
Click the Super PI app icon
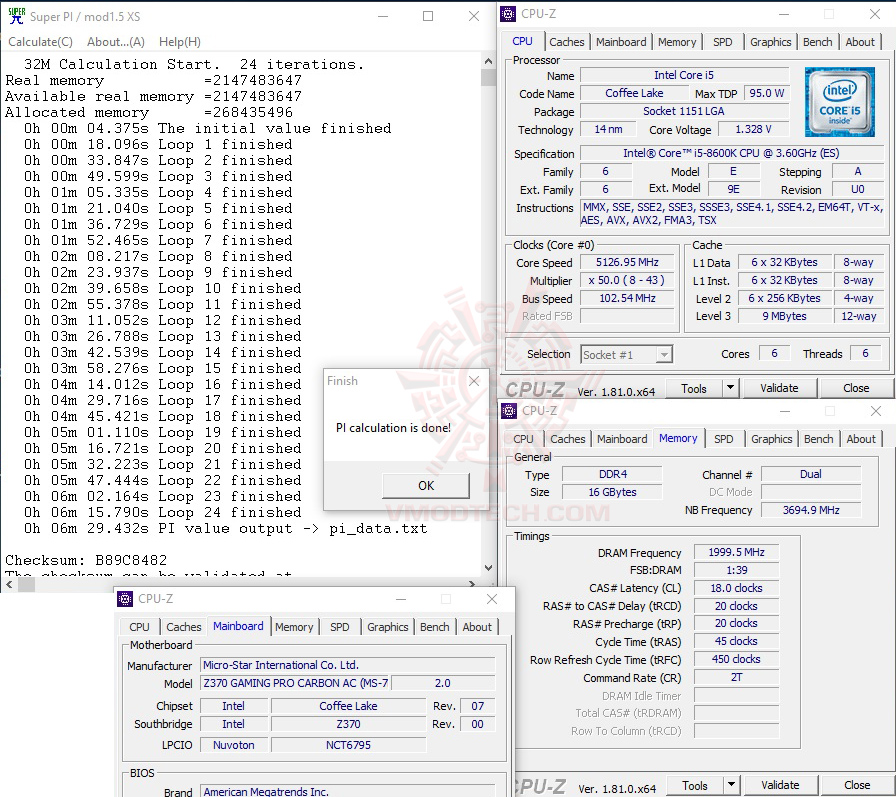pyautogui.click(x=17, y=16)
